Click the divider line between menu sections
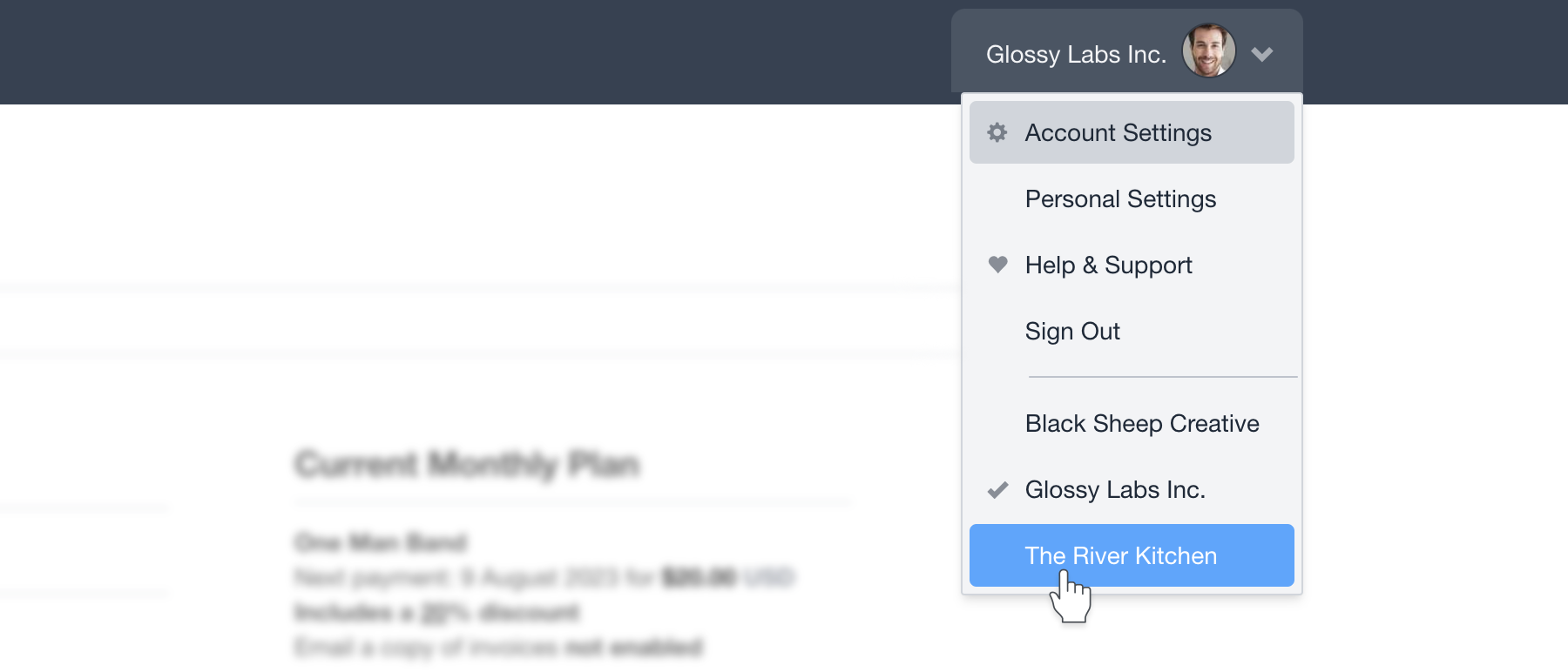The width and height of the screenshot is (1568, 672). point(1163,377)
